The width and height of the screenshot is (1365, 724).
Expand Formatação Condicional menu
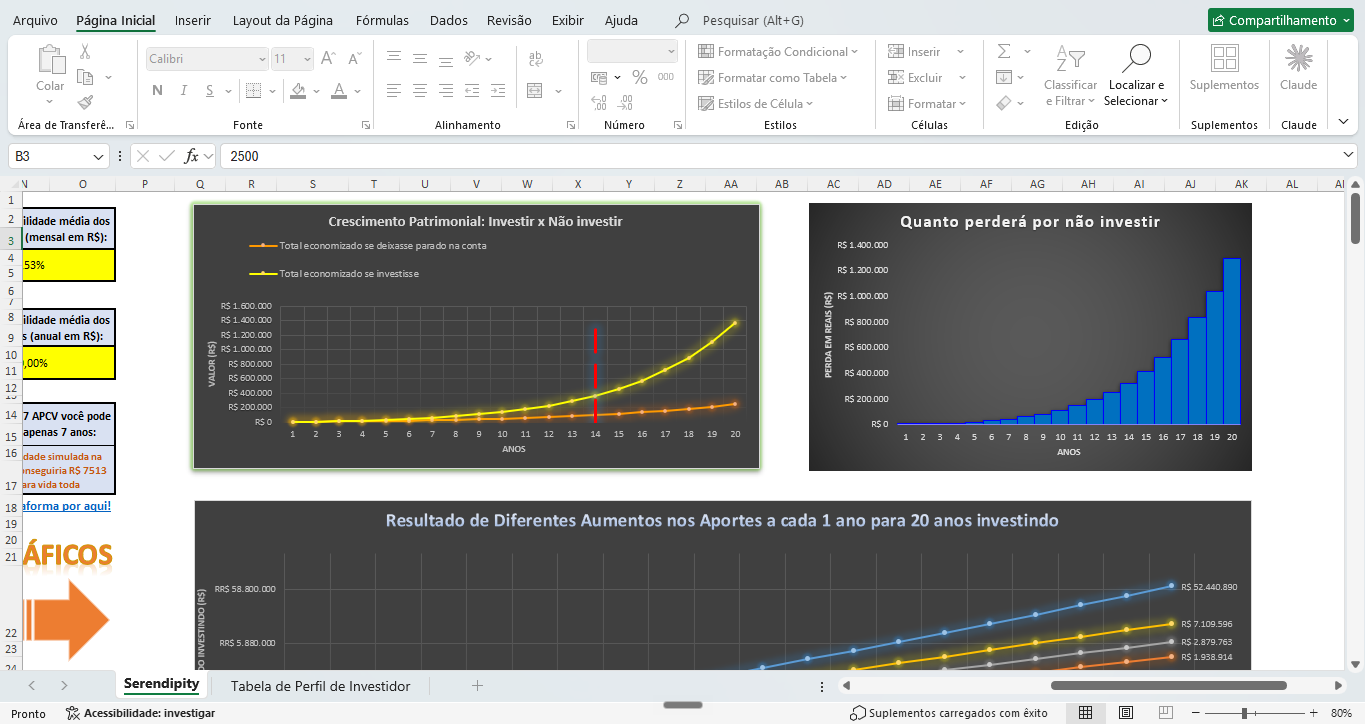[x=777, y=51]
